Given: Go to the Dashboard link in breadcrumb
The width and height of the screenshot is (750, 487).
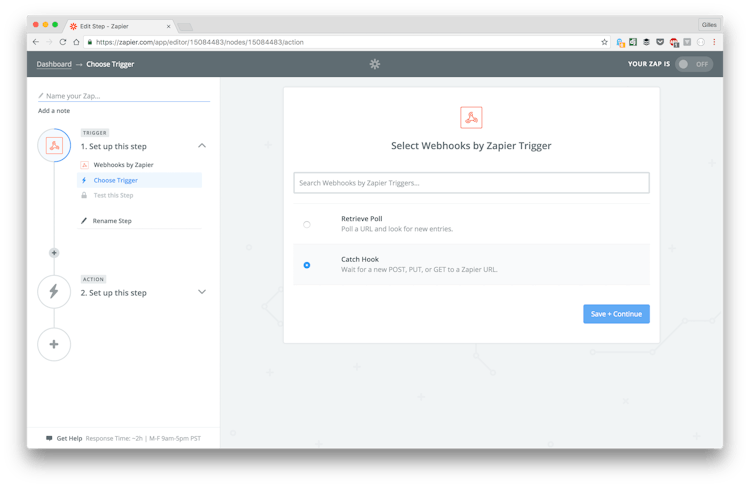Looking at the screenshot, I should pyautogui.click(x=54, y=64).
